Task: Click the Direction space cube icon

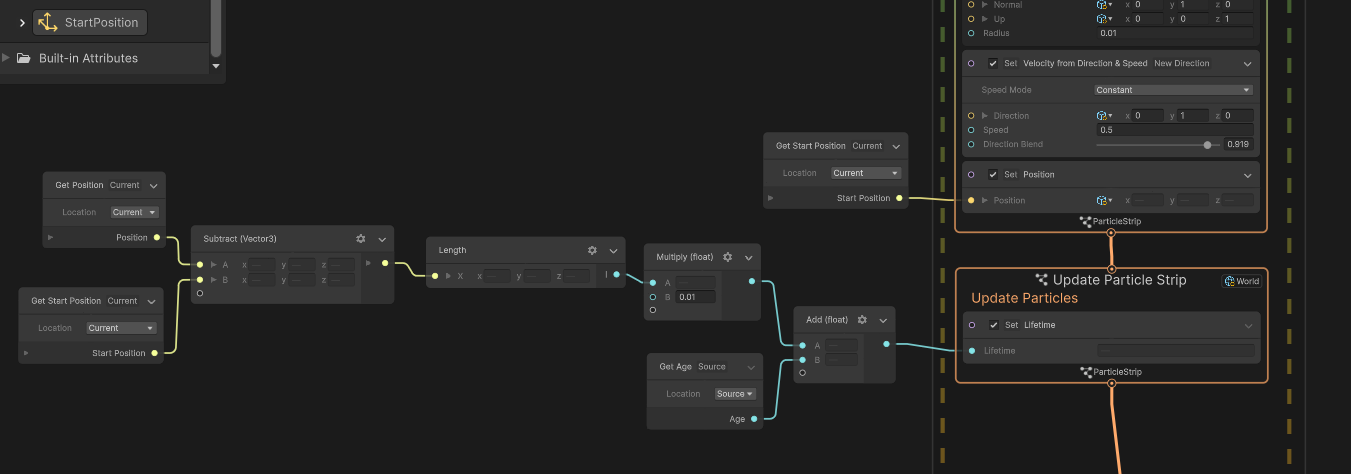Action: tap(1103, 116)
